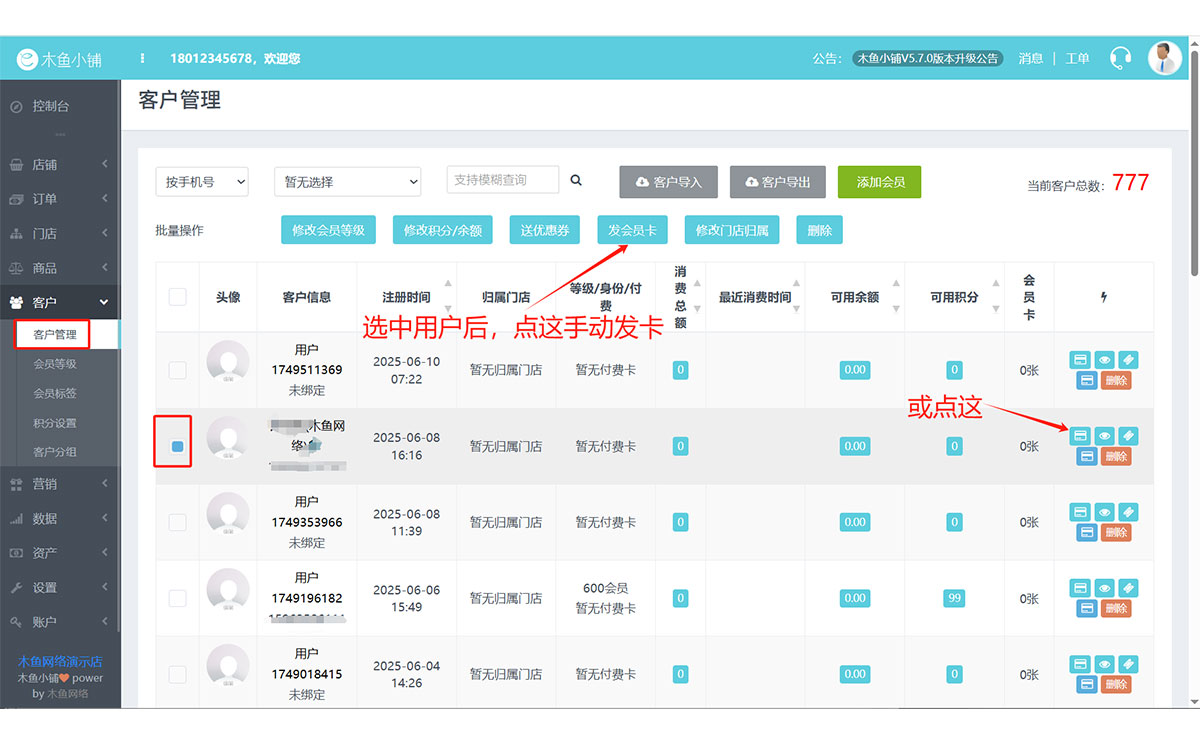The image size is (1200, 745).
Task: View details of user 1749511369
Action: tap(1104, 360)
